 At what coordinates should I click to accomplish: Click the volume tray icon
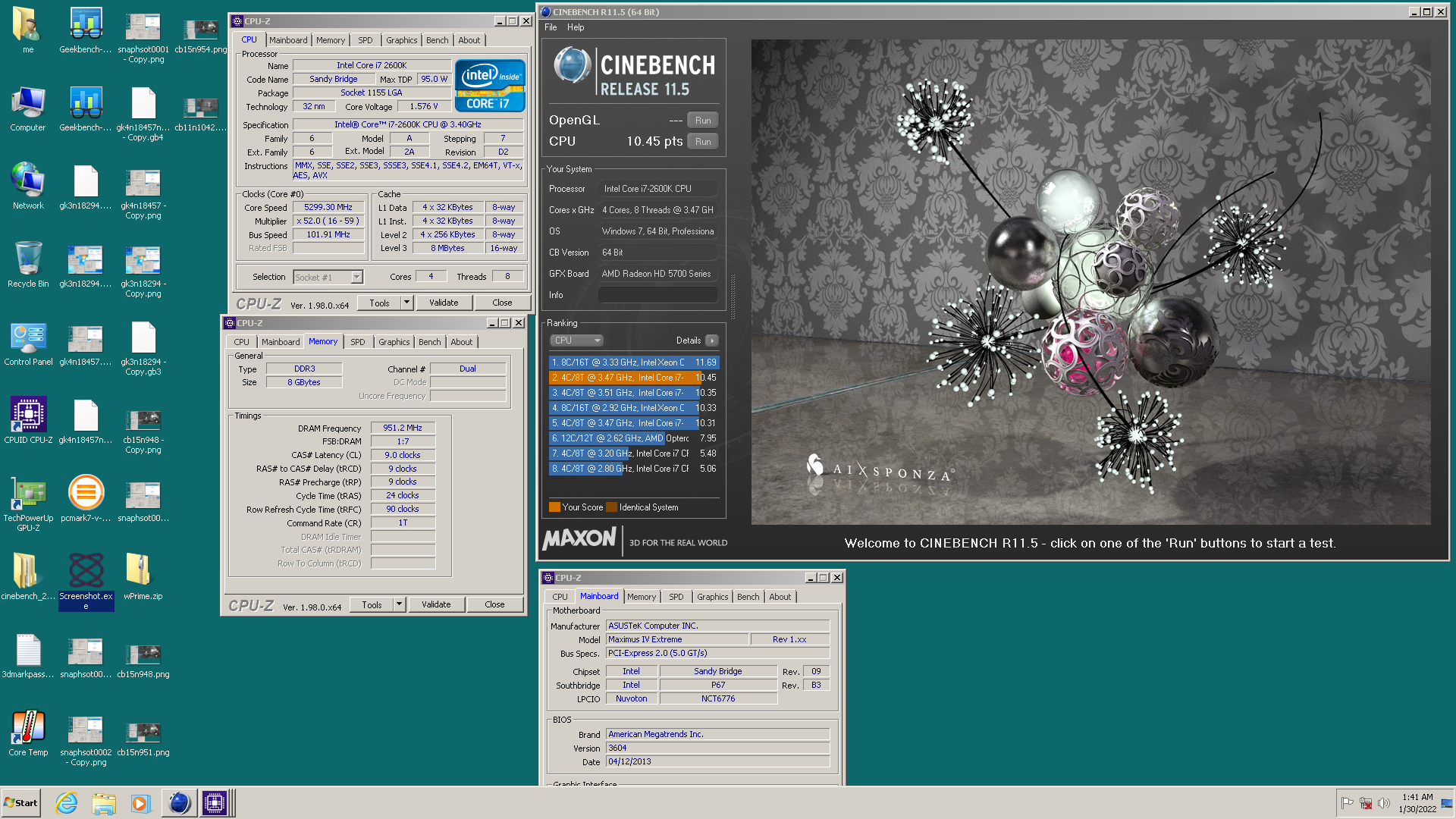tap(1384, 803)
